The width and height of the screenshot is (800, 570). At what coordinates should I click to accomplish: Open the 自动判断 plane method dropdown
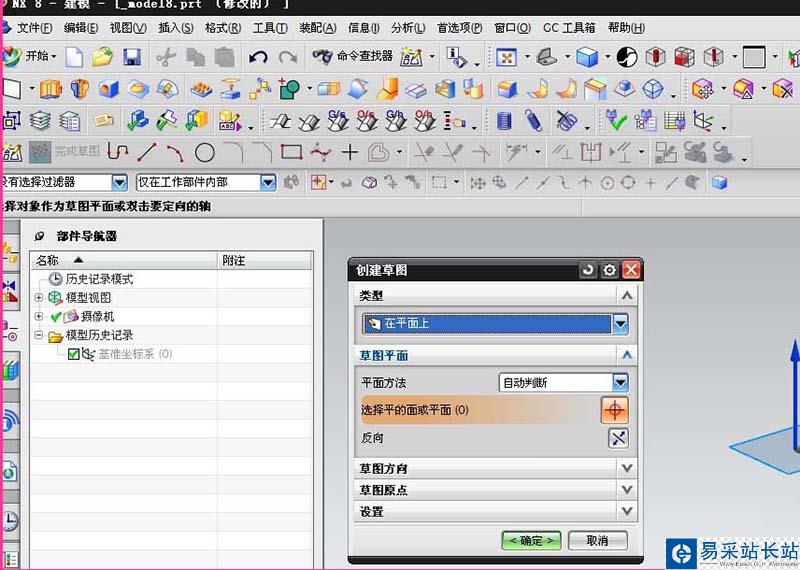pyautogui.click(x=620, y=383)
